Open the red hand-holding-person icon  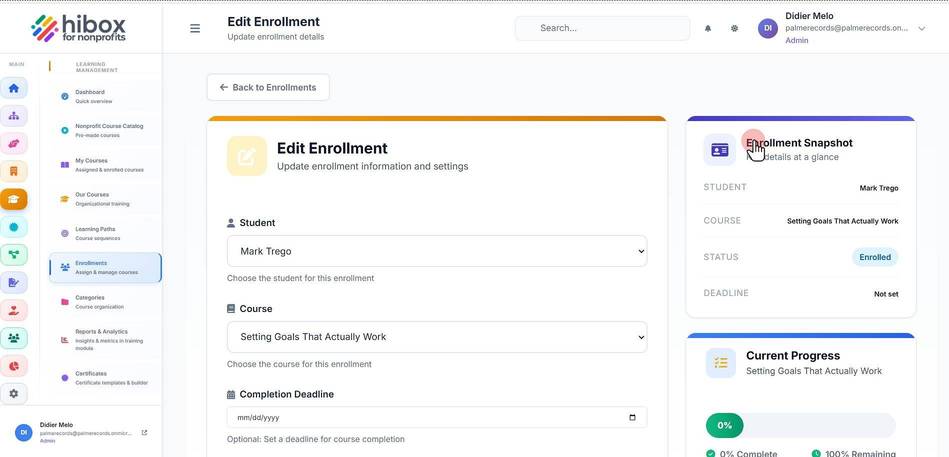click(13, 311)
